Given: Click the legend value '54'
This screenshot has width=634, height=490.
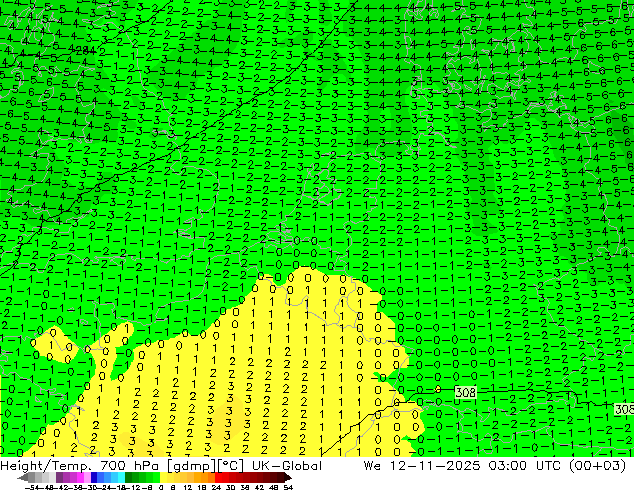Looking at the screenshot, I should (x=287, y=487).
